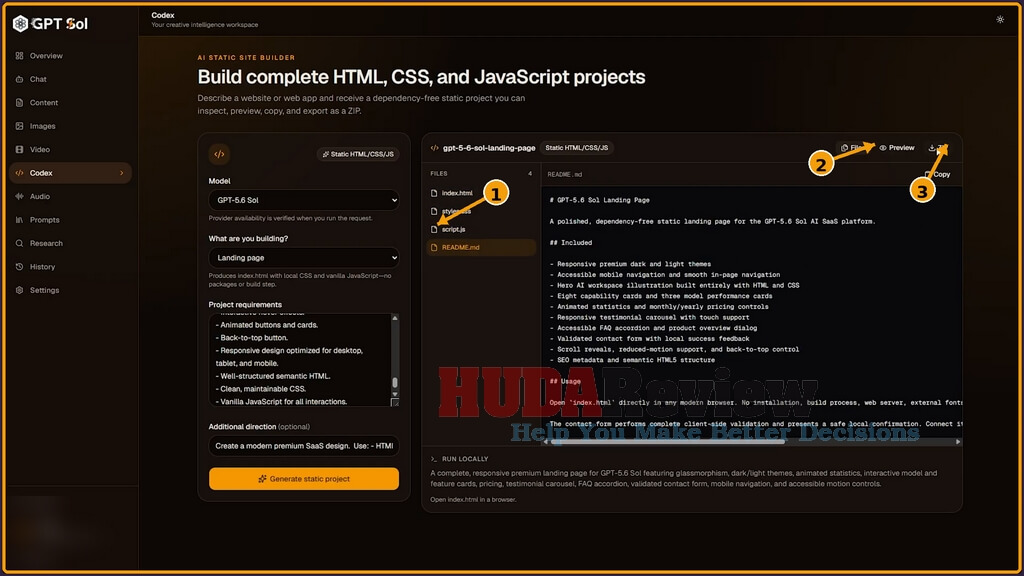Switch to the Preview view
Image resolution: width=1024 pixels, height=576 pixels.
[x=897, y=148]
